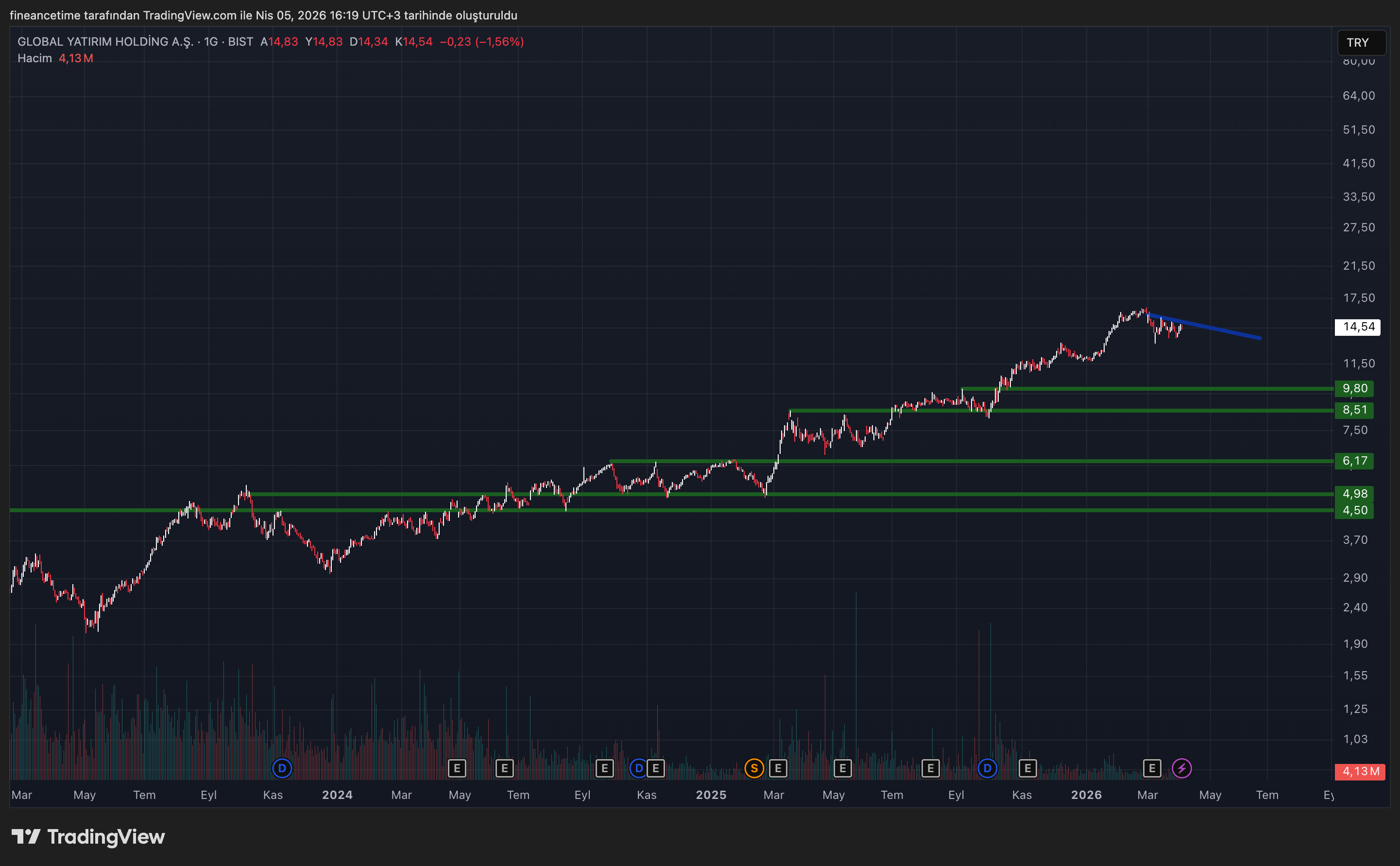Click the current price label showing 14,54
Screen dimensions: 1400x866
click(1358, 327)
